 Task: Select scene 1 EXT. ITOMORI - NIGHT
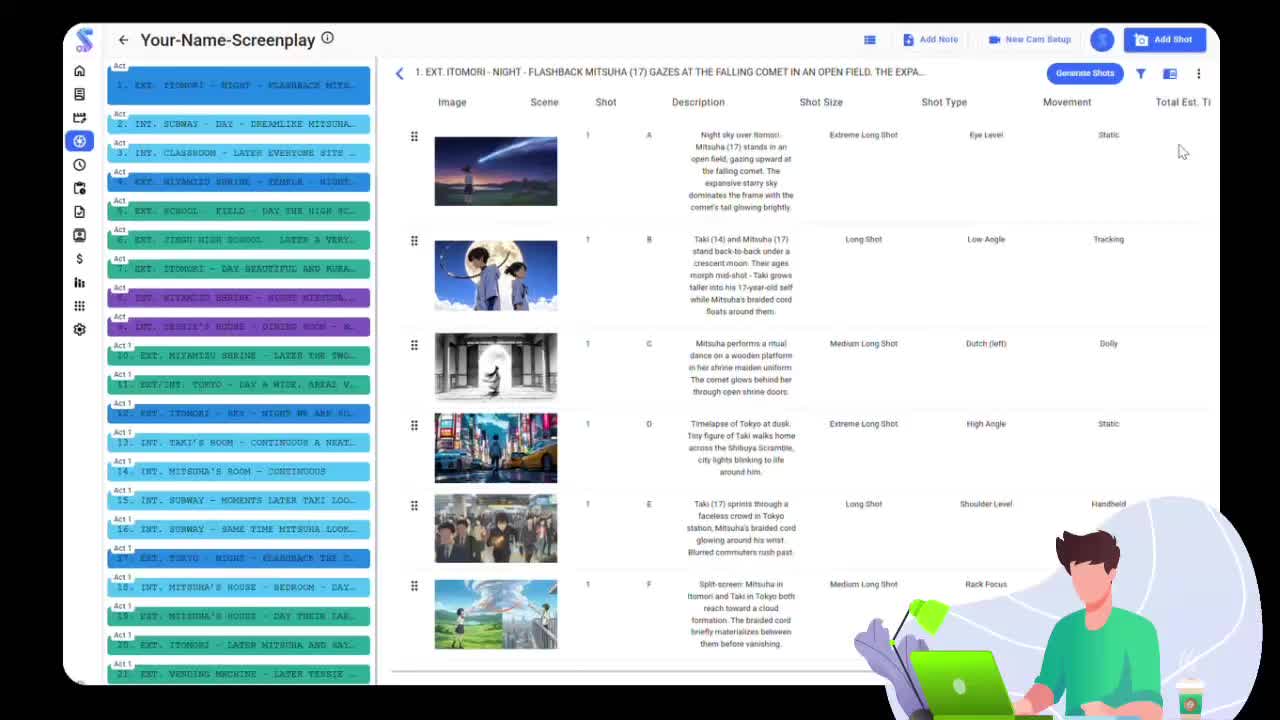tap(239, 86)
